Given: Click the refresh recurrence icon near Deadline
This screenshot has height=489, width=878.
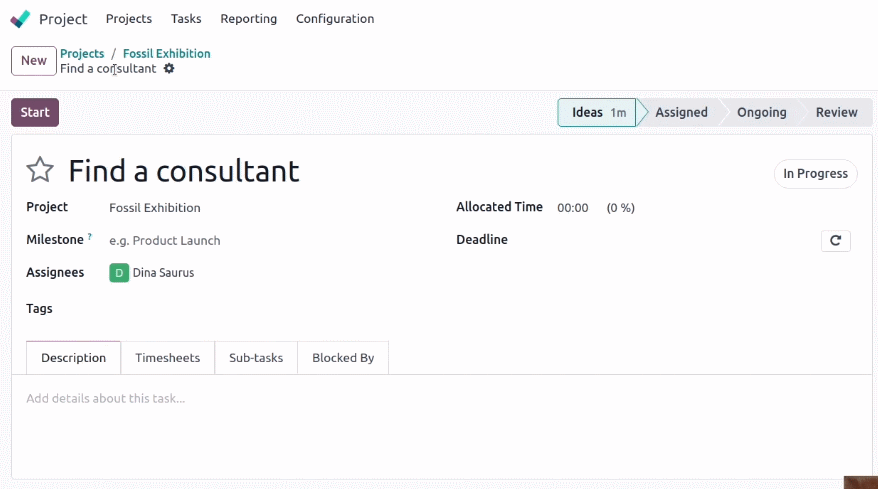Looking at the screenshot, I should [835, 241].
